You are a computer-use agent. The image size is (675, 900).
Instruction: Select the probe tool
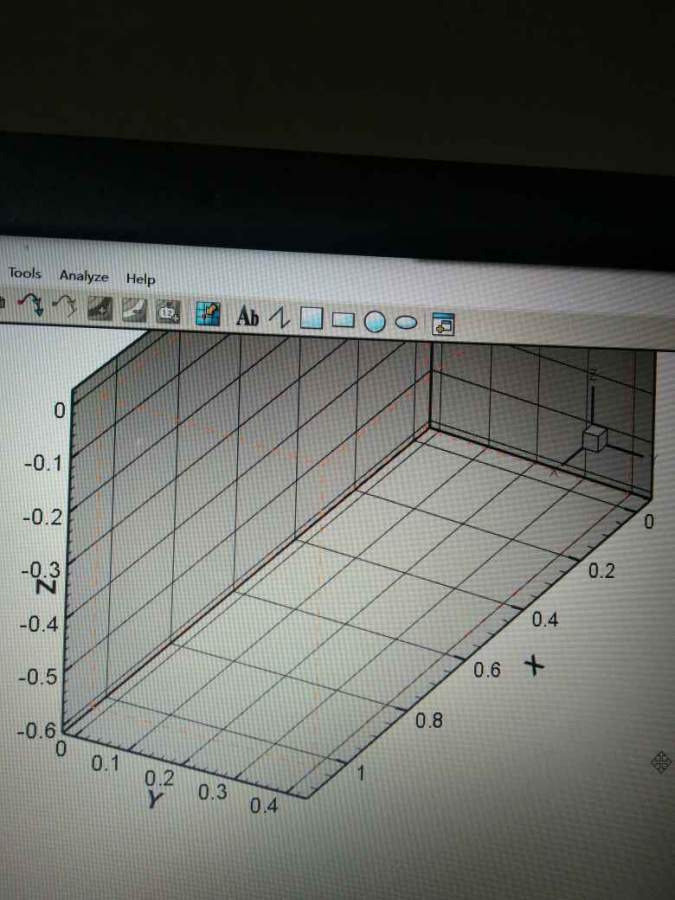pos(207,313)
